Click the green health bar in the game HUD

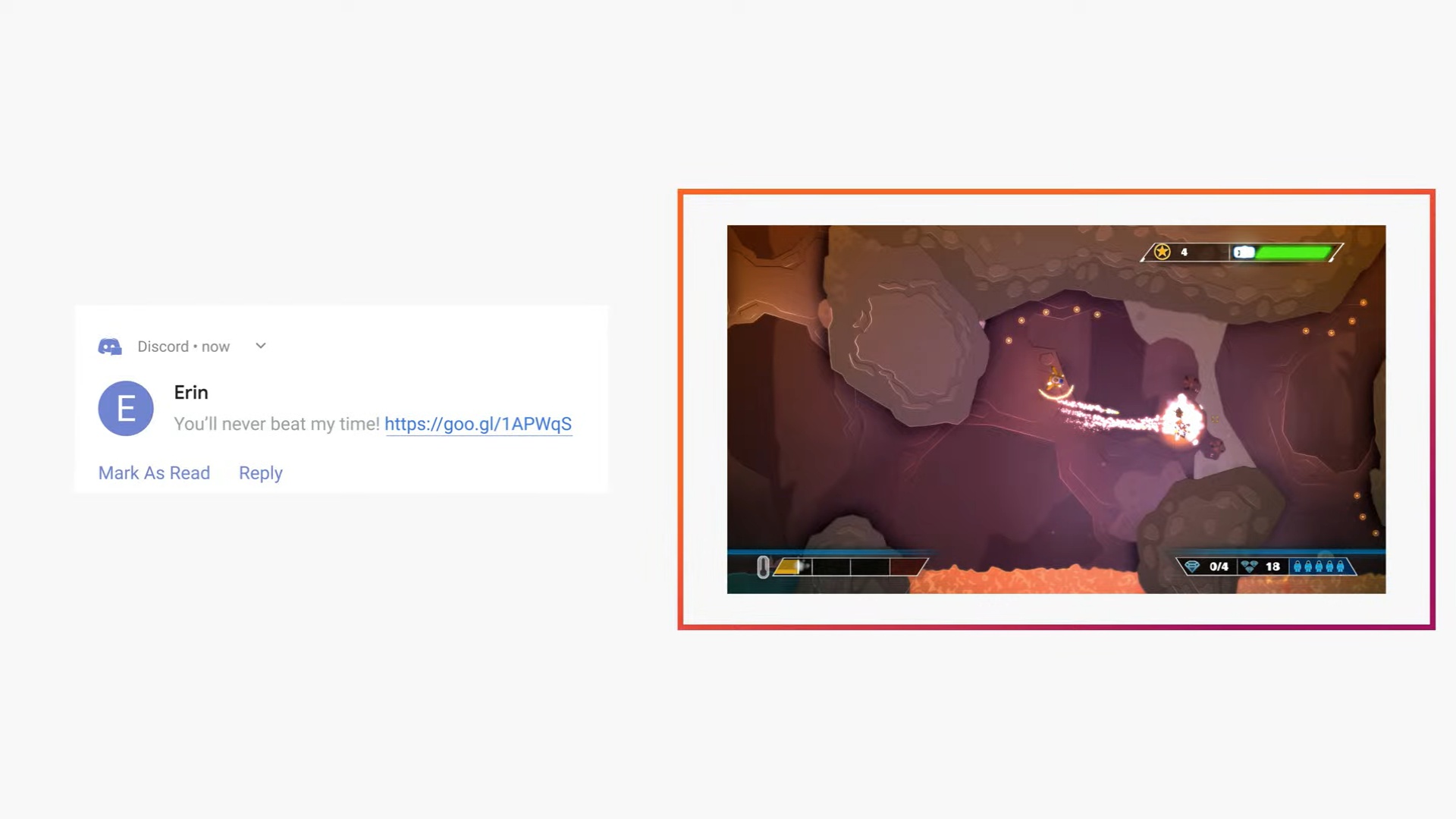click(1294, 253)
